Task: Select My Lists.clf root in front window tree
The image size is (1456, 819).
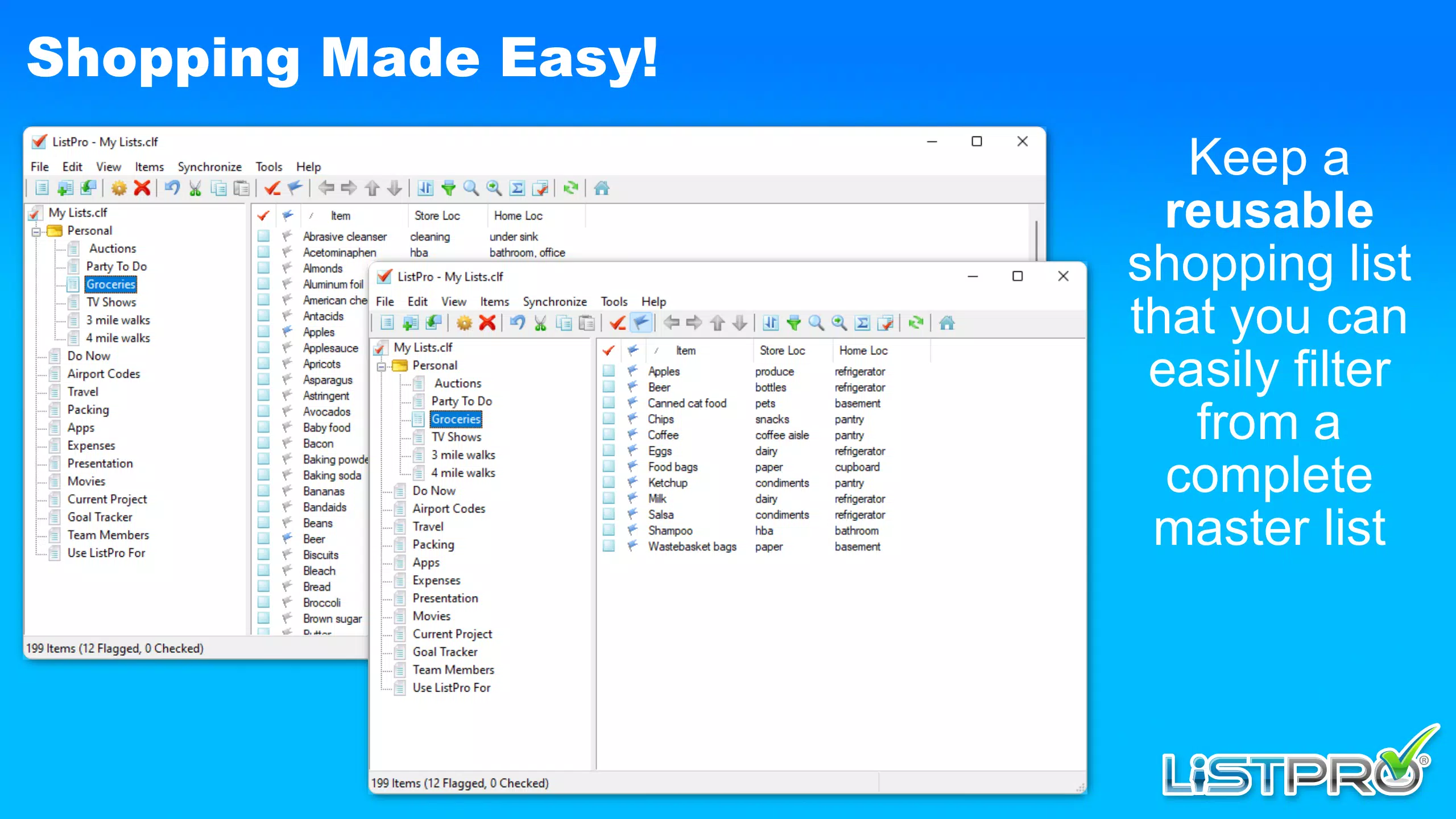Action: 423,348
